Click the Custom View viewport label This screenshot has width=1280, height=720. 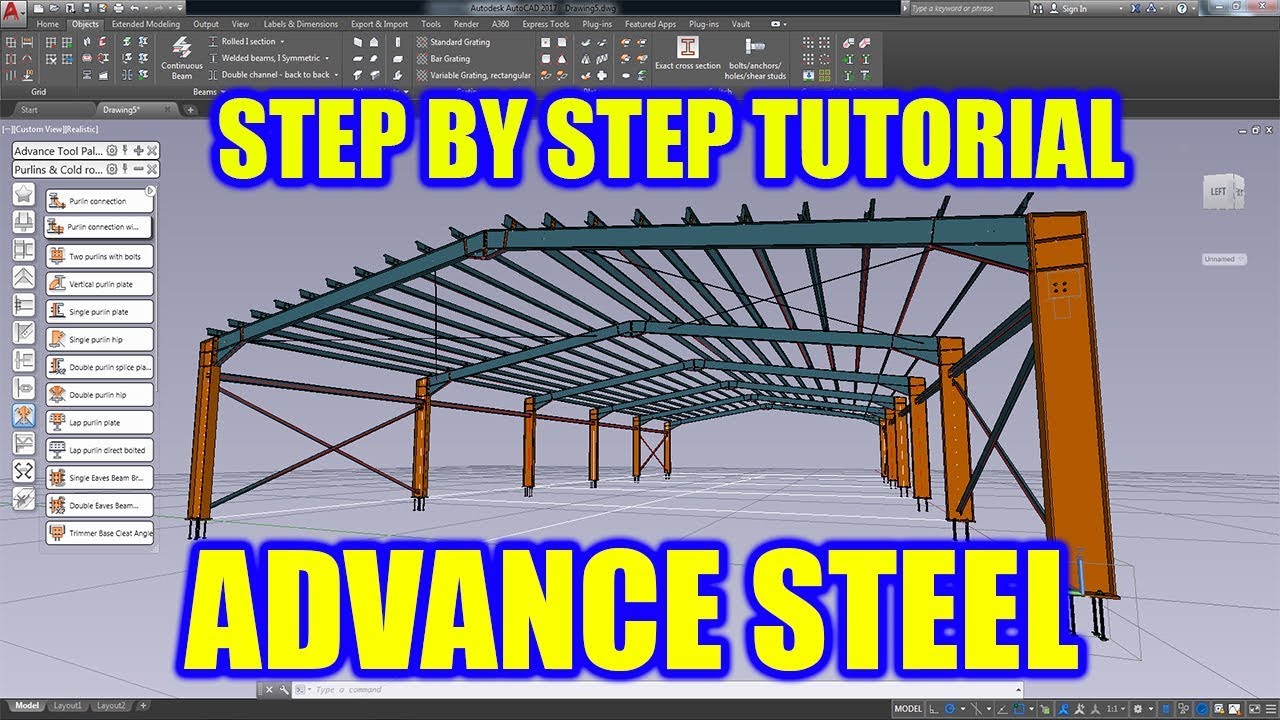pyautogui.click(x=40, y=131)
